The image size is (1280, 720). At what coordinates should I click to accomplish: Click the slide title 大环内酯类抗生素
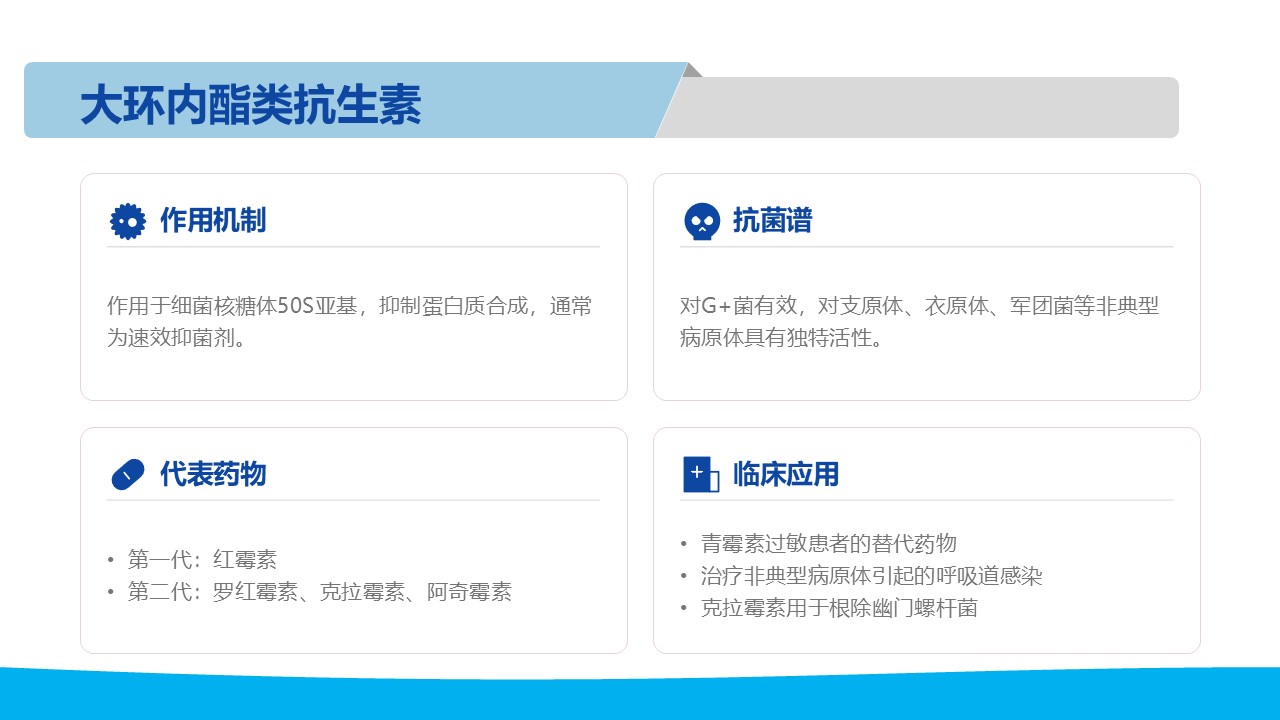click(251, 104)
